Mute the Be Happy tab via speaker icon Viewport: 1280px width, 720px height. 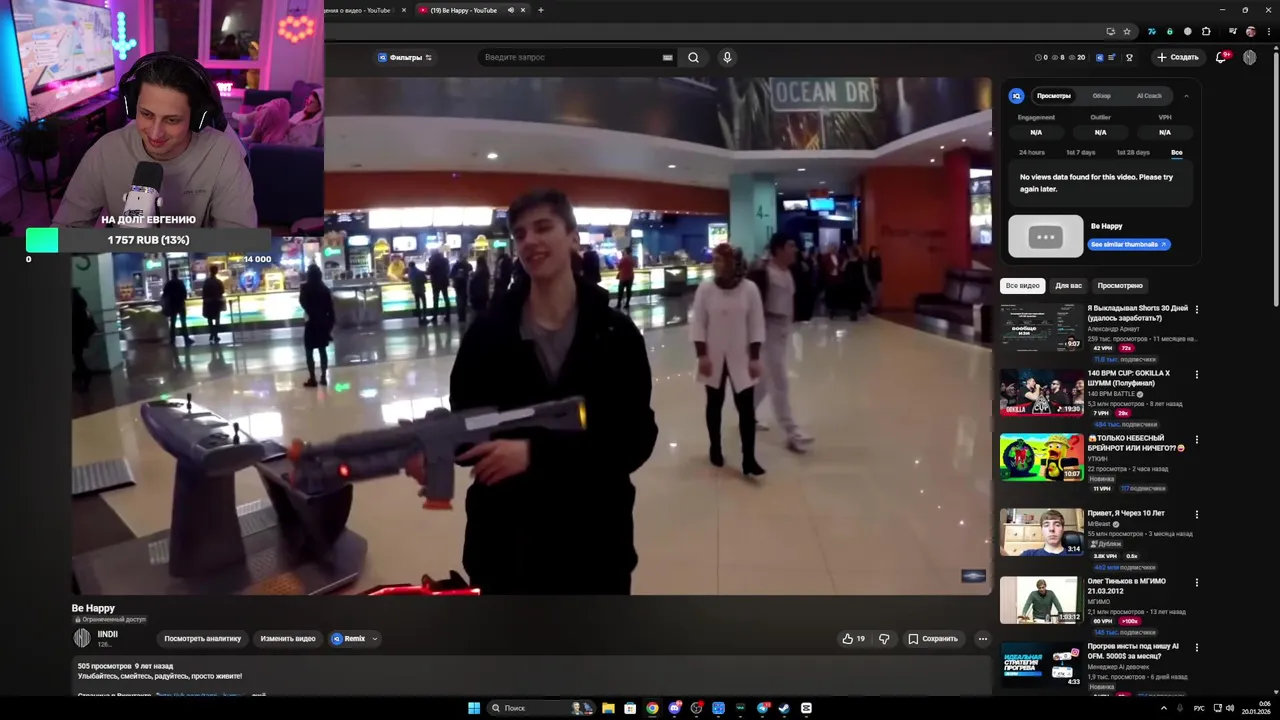510,10
